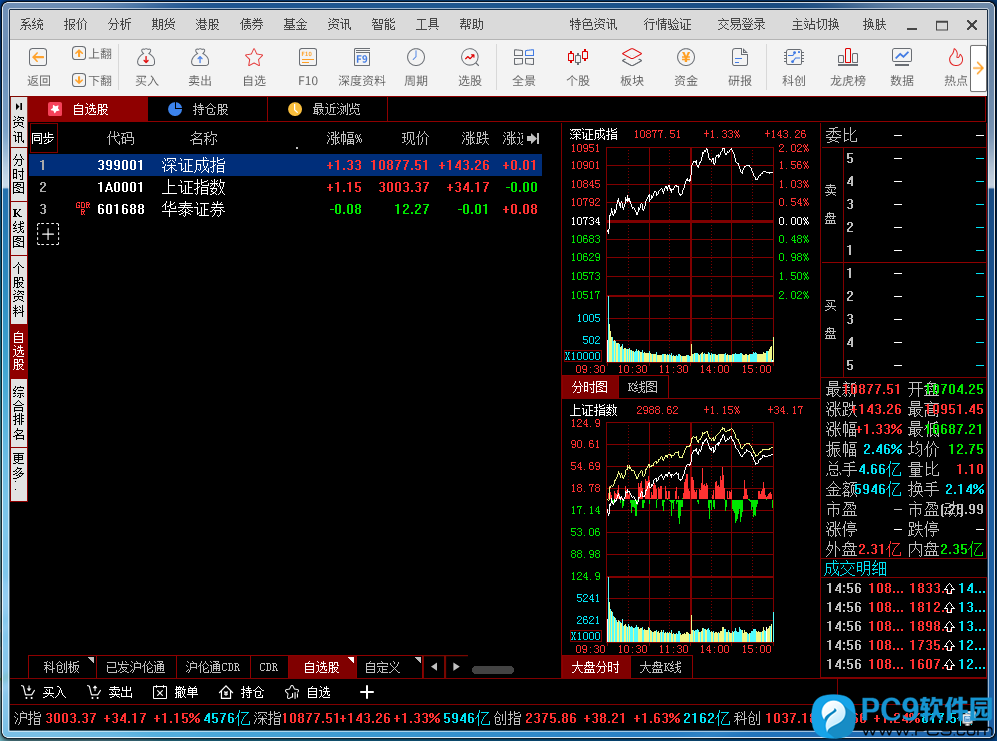997x741 pixels.
Task: Open F10 company info icon
Action: (x=308, y=58)
